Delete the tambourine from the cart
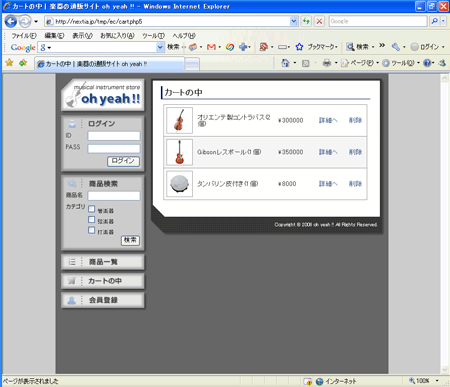Screen dimensions: 450x387 [355, 184]
